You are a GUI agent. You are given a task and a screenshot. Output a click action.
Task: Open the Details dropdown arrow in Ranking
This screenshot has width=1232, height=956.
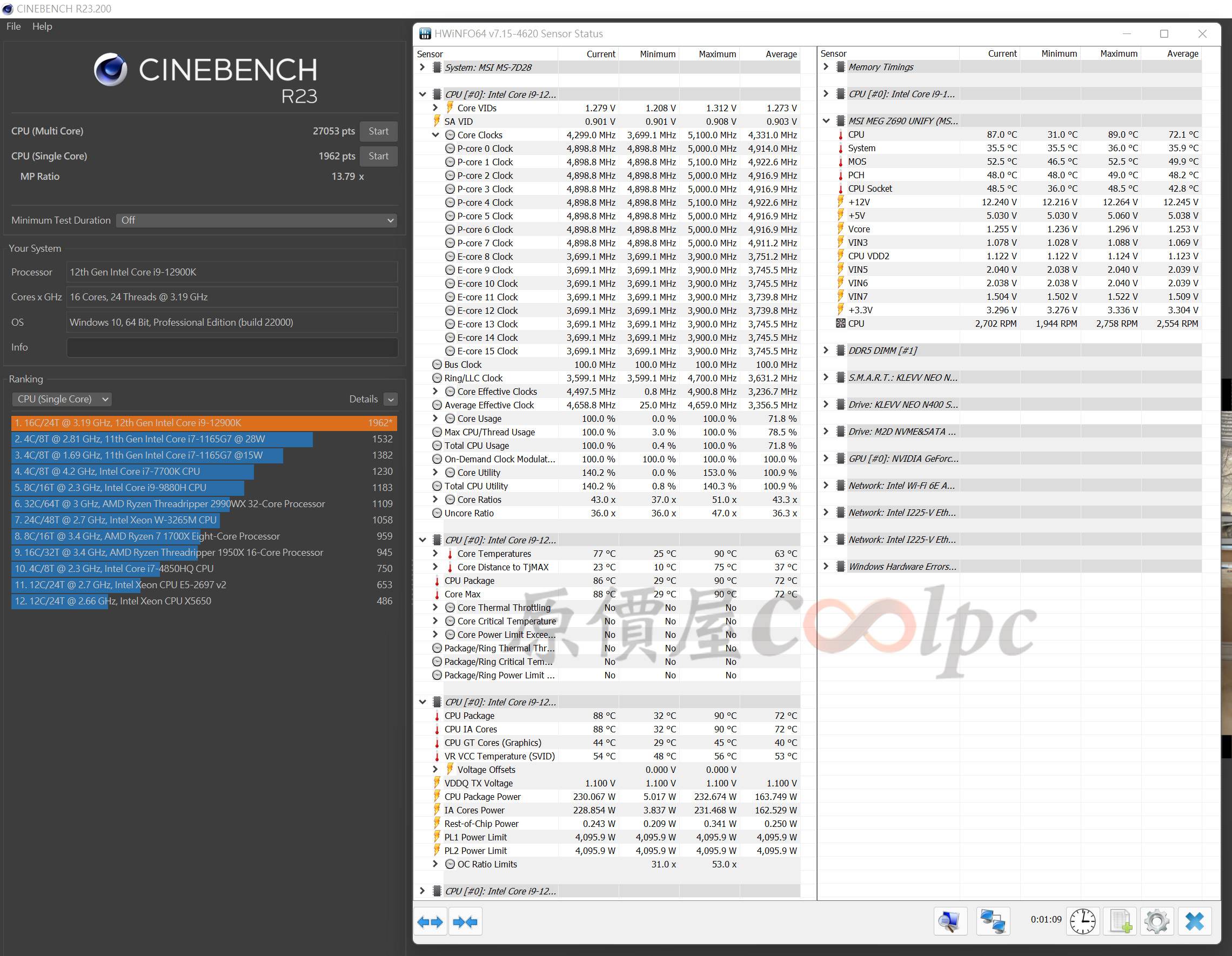pyautogui.click(x=390, y=399)
